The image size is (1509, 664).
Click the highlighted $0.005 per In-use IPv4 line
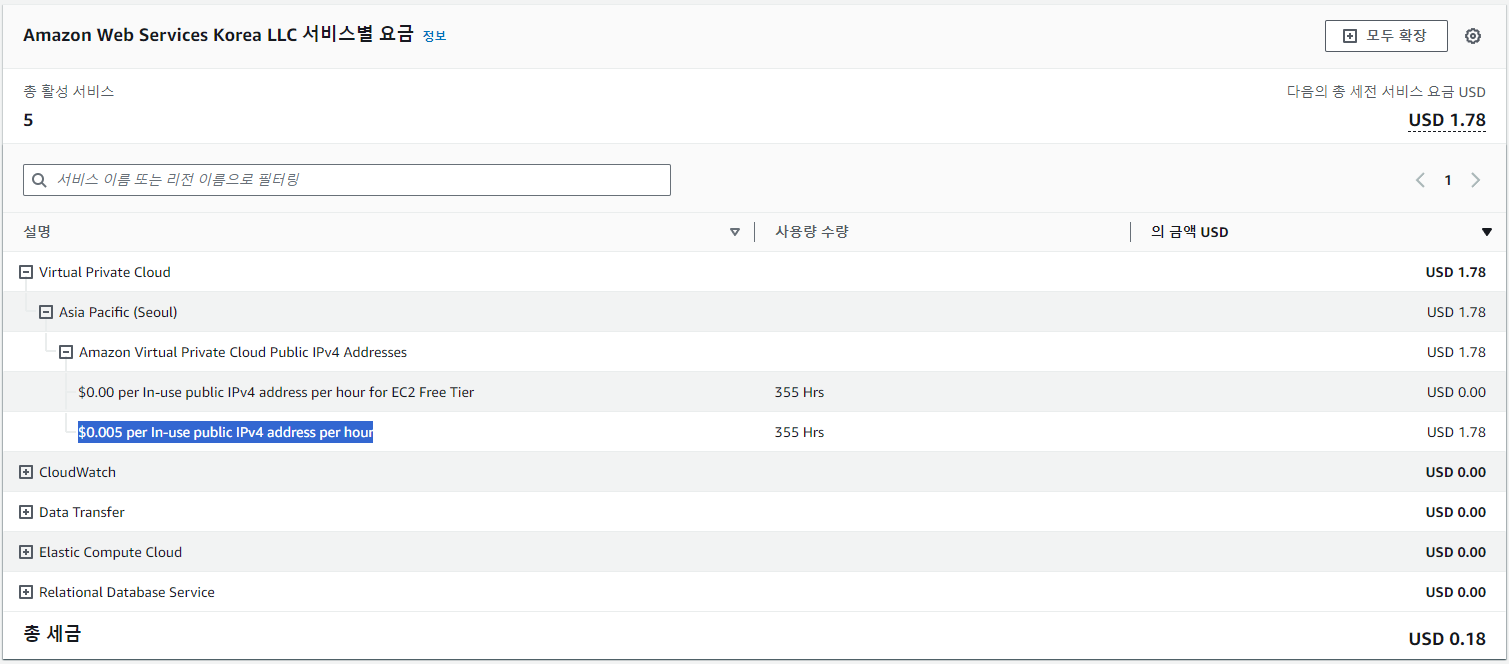[225, 432]
